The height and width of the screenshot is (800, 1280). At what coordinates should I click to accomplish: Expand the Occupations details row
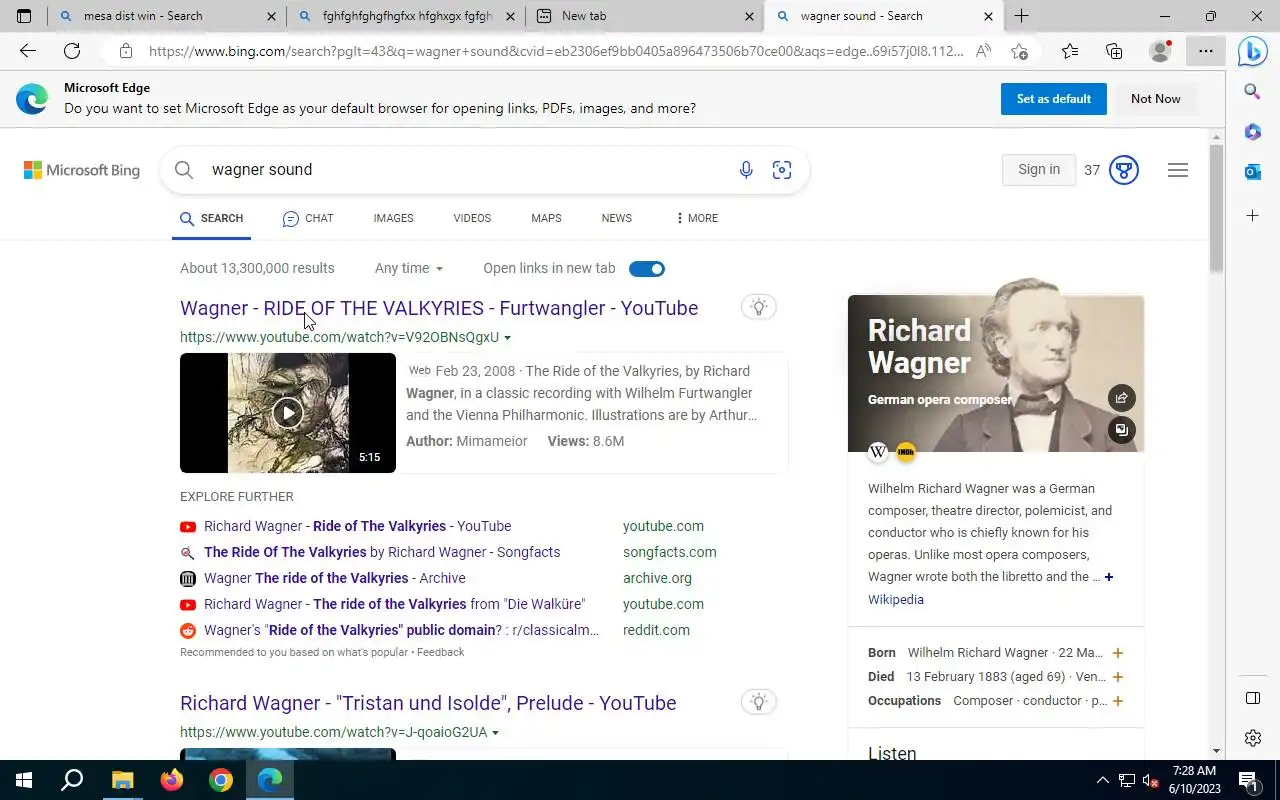click(1118, 701)
